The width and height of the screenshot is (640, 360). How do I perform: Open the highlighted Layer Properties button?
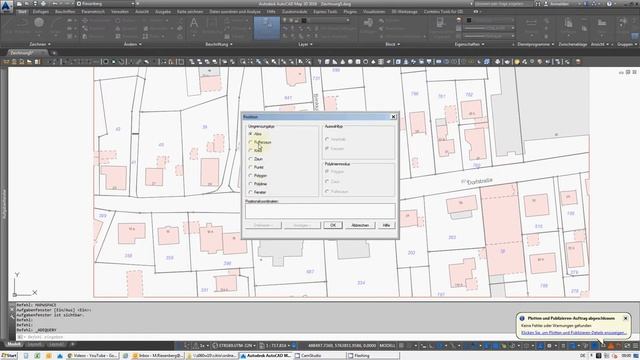coord(267,27)
